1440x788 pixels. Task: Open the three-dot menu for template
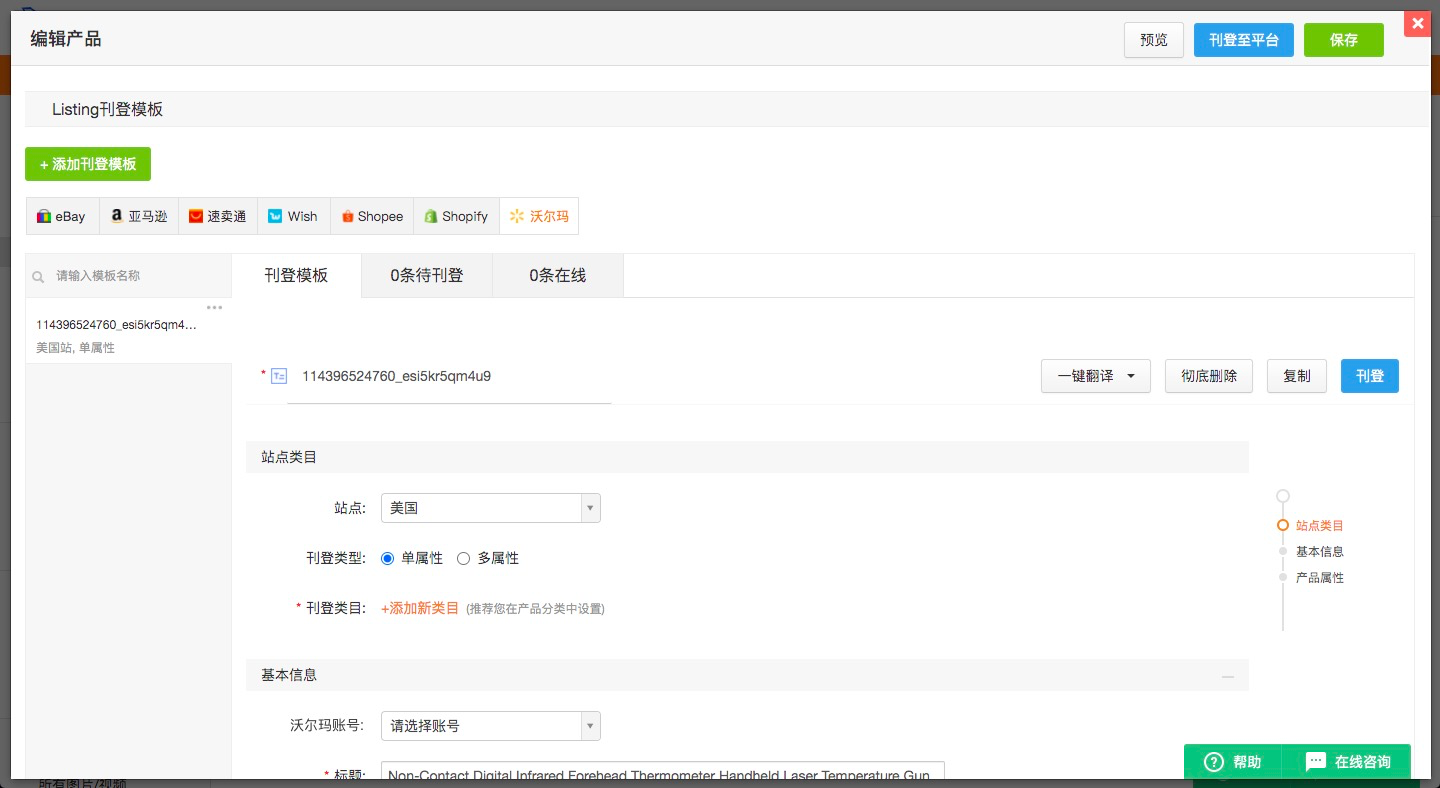point(214,307)
